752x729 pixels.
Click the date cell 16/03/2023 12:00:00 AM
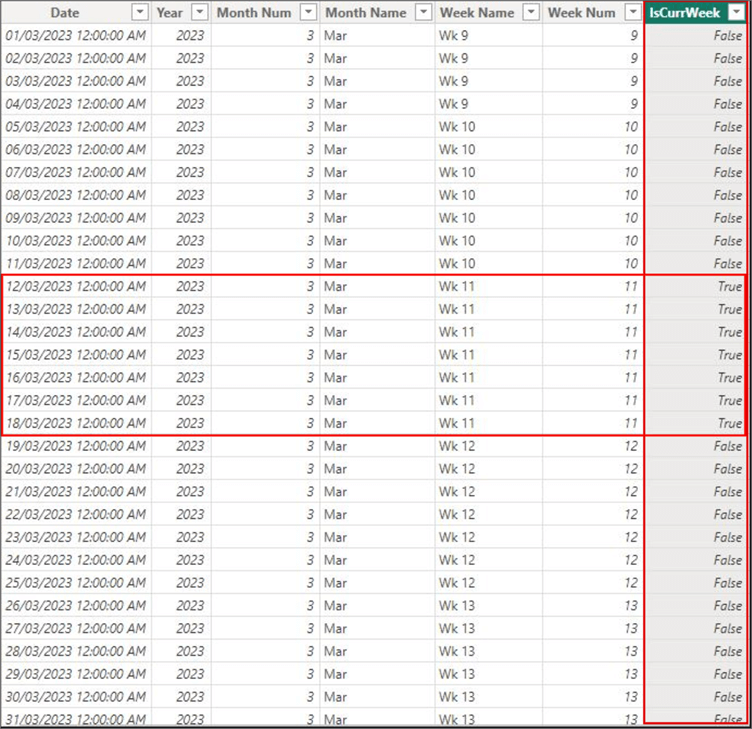(76, 378)
